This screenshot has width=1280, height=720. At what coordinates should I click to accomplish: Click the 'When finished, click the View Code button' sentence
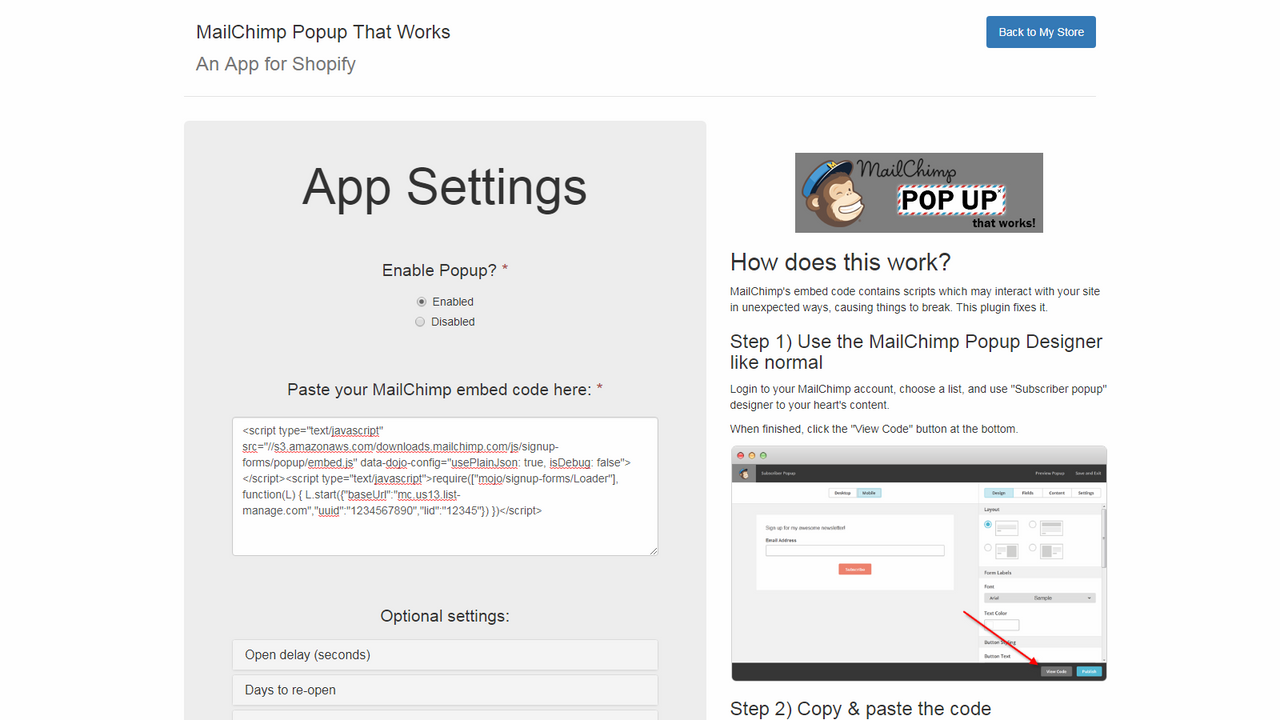coord(874,429)
